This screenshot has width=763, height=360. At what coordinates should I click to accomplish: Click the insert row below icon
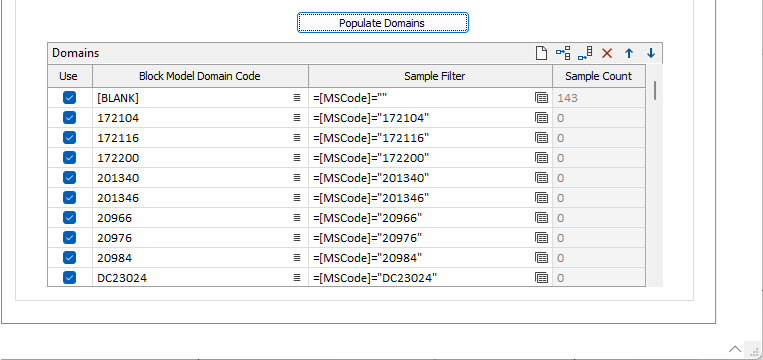pos(585,53)
